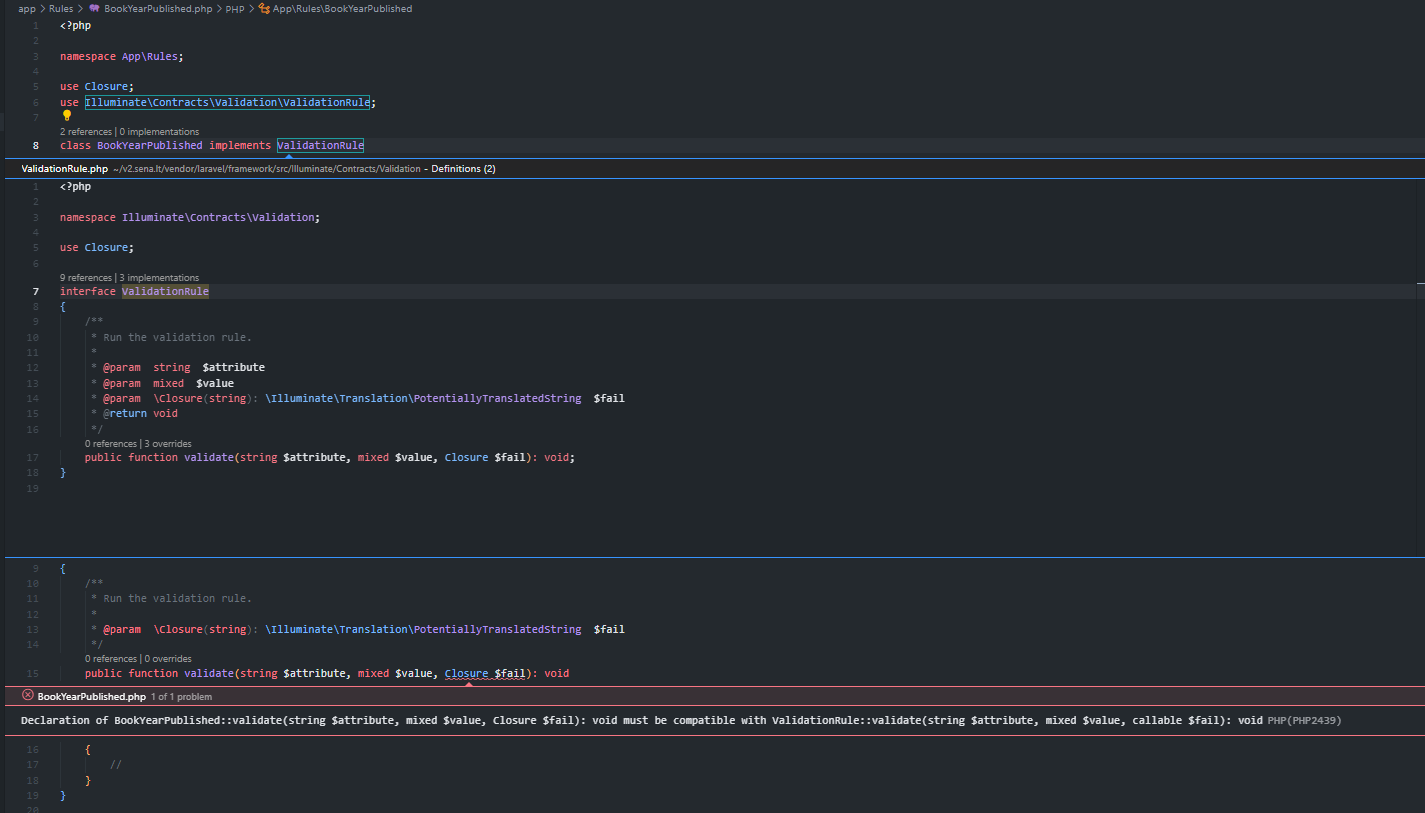Open ValidationRule.php peek title file name
This screenshot has height=813, width=1425.
click(64, 169)
